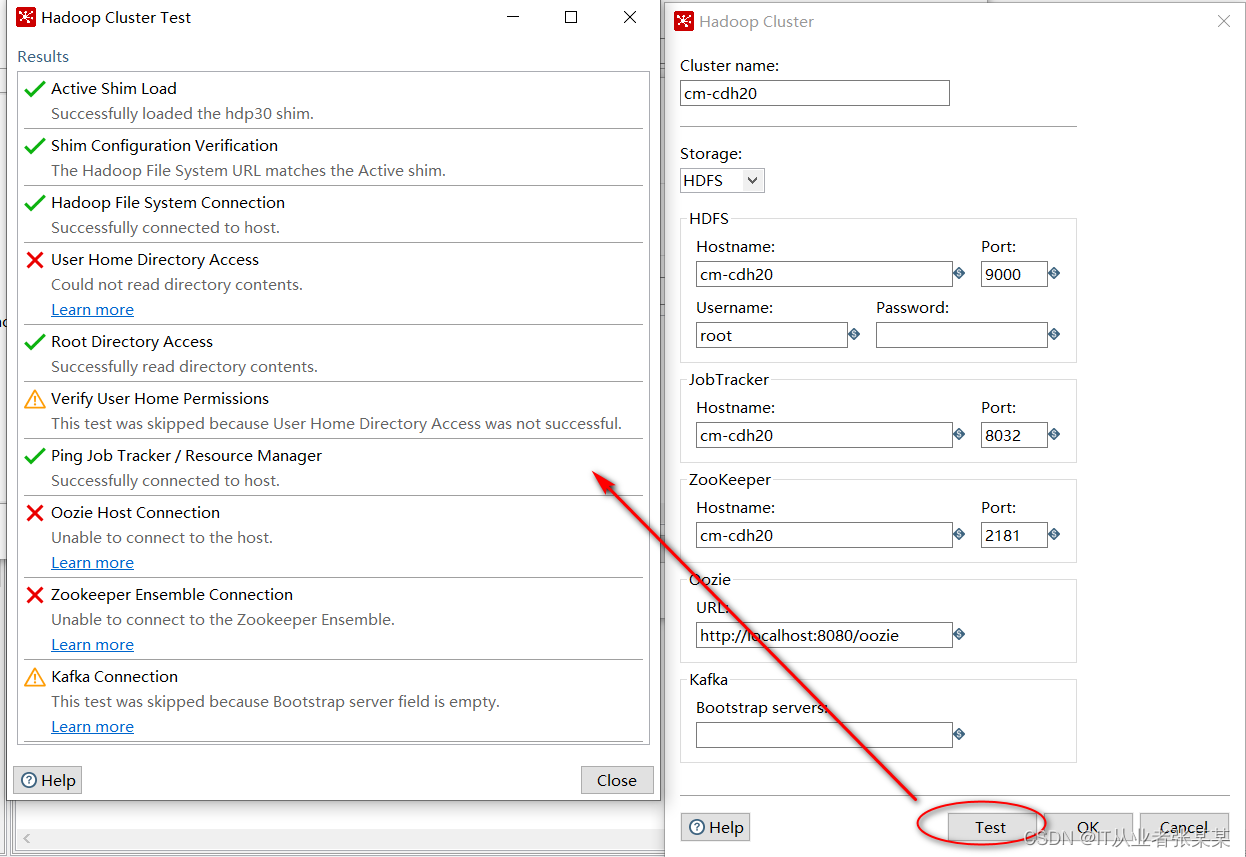Click the Kafka Bootstrap servers input field
The image size is (1246, 857).
(x=824, y=735)
